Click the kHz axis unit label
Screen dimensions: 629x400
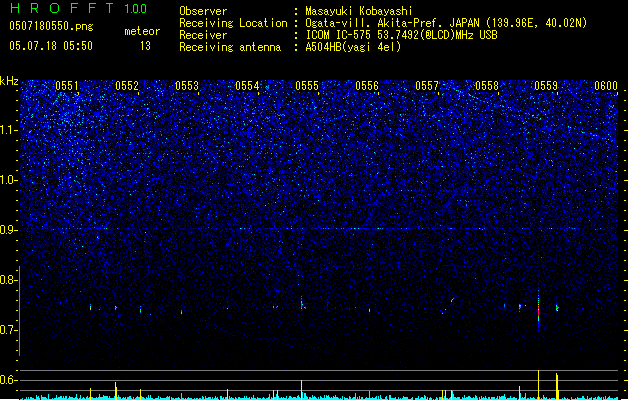tap(9, 81)
